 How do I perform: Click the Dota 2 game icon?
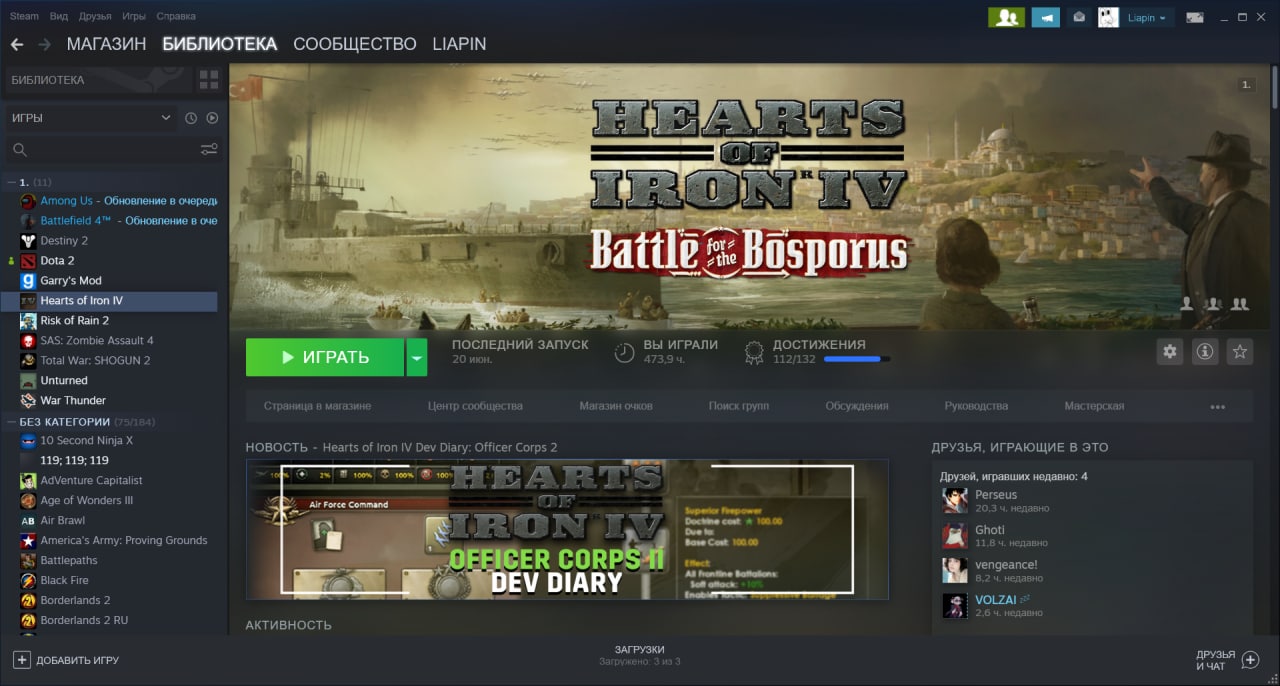point(29,261)
